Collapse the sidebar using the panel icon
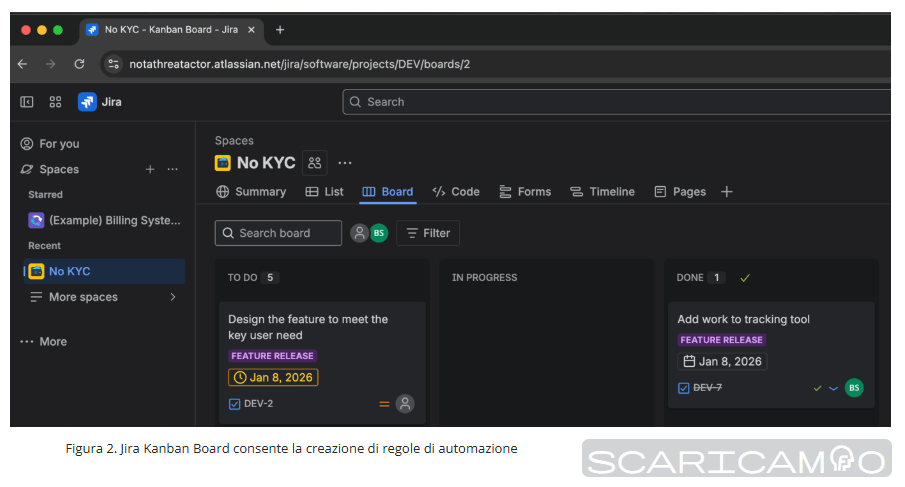This screenshot has width=905, height=487. (x=27, y=102)
